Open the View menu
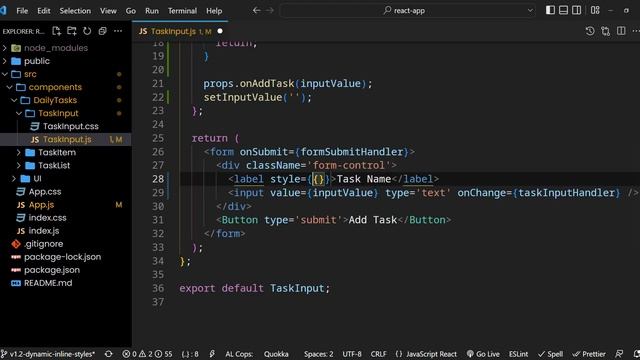 click(x=108, y=11)
